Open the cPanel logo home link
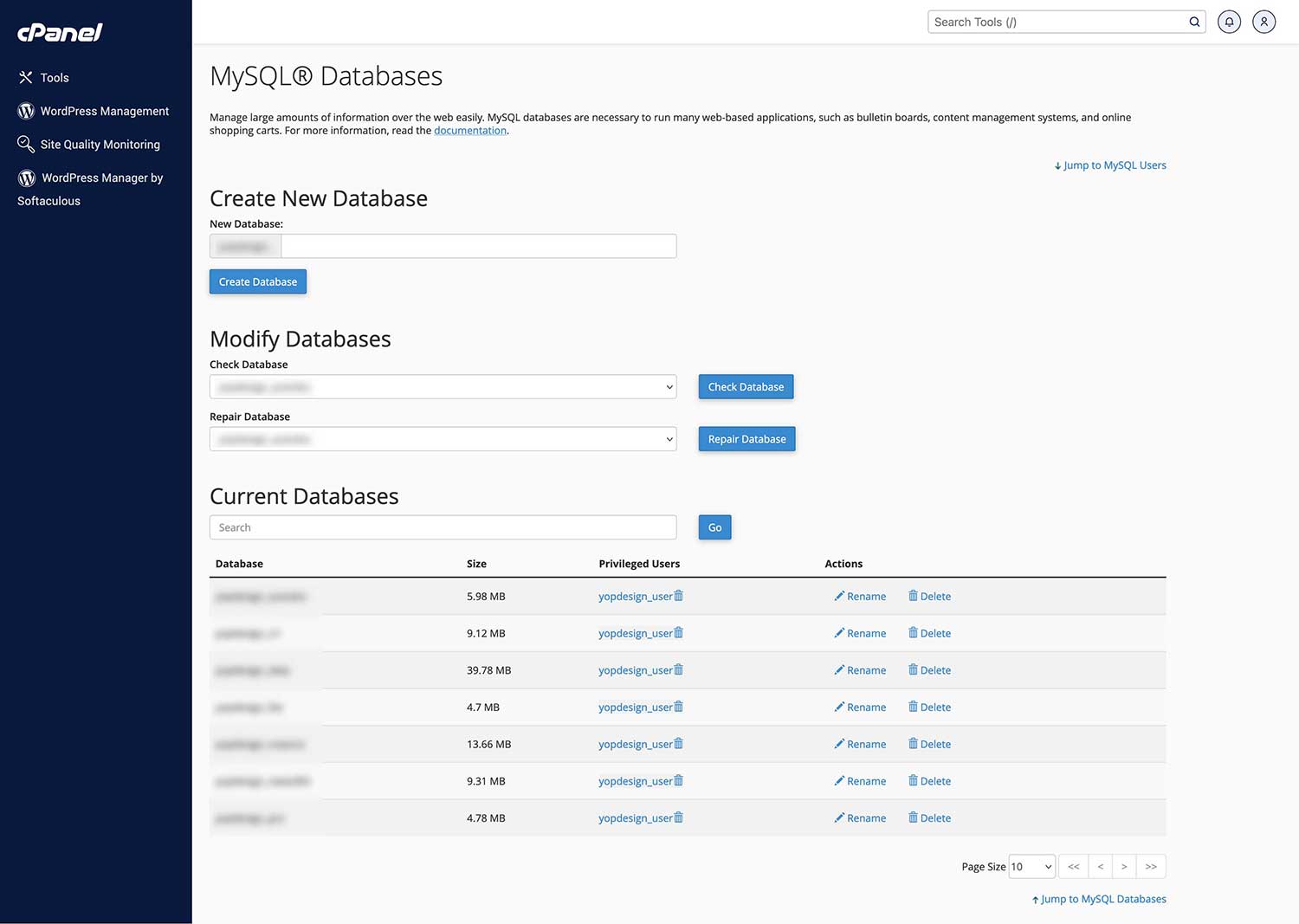 click(60, 32)
